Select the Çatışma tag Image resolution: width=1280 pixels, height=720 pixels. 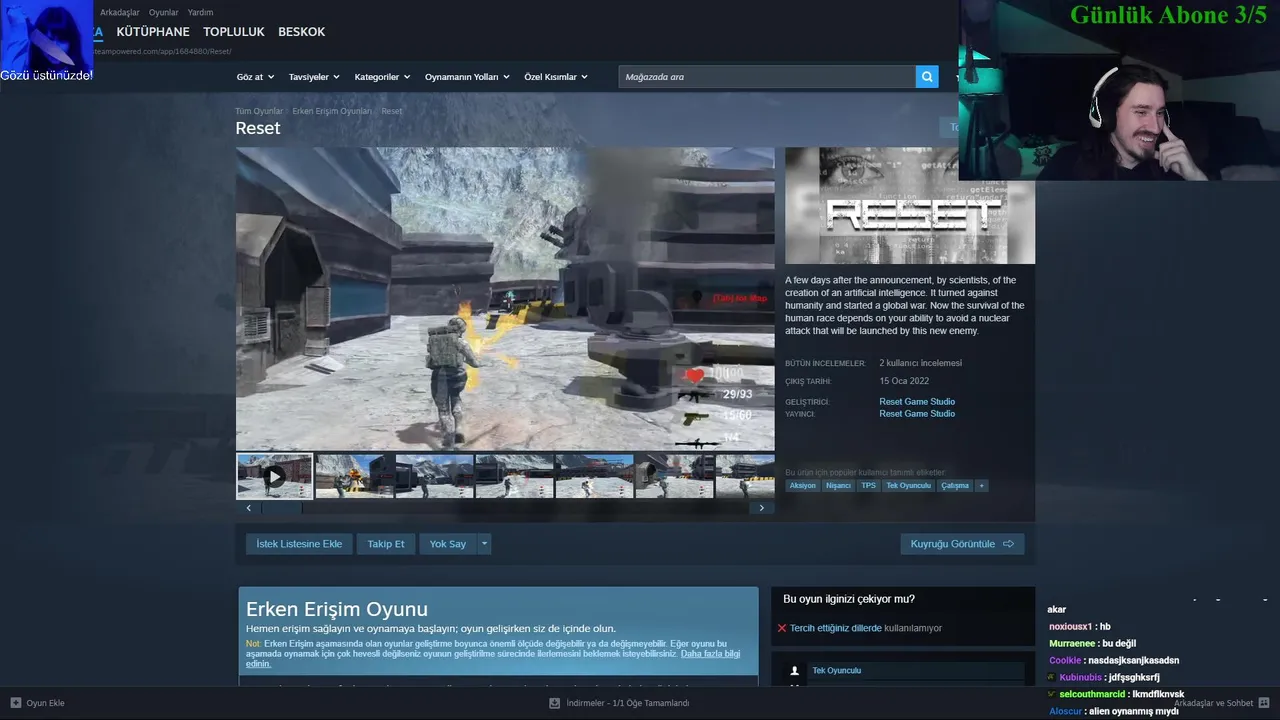(955, 486)
